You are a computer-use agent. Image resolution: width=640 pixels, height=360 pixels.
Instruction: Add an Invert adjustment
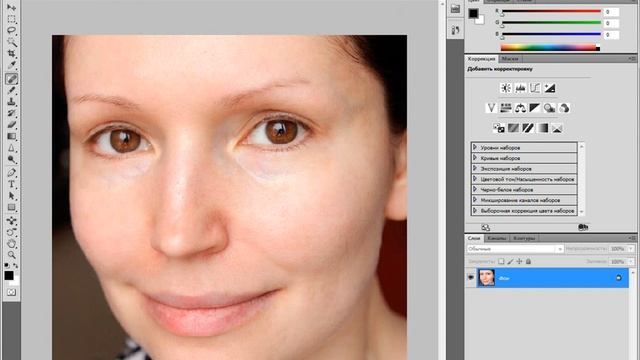(x=498, y=128)
